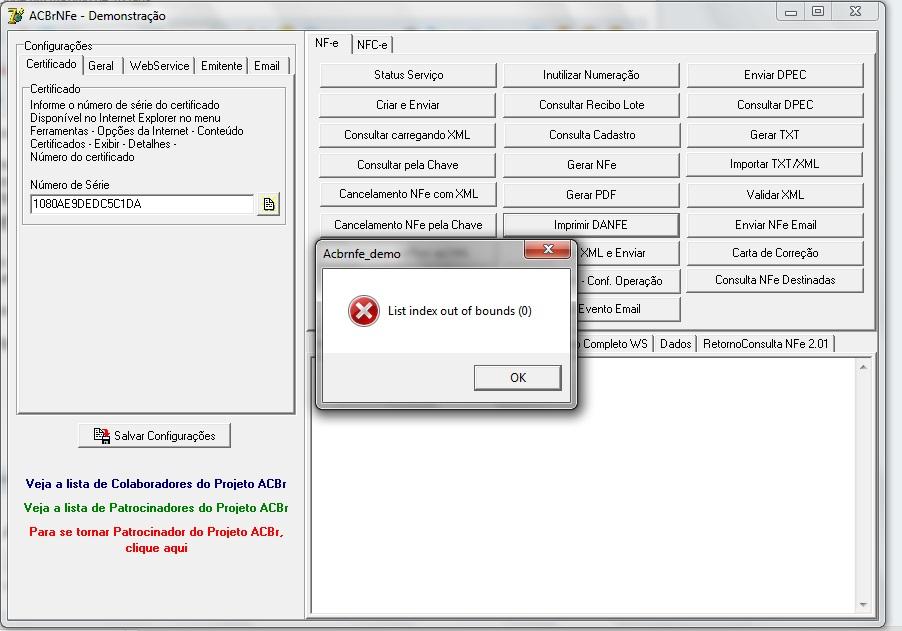Screen dimensions: 902x631
Task: Click Cancelamento NFe pela Chave button
Action: point(408,224)
